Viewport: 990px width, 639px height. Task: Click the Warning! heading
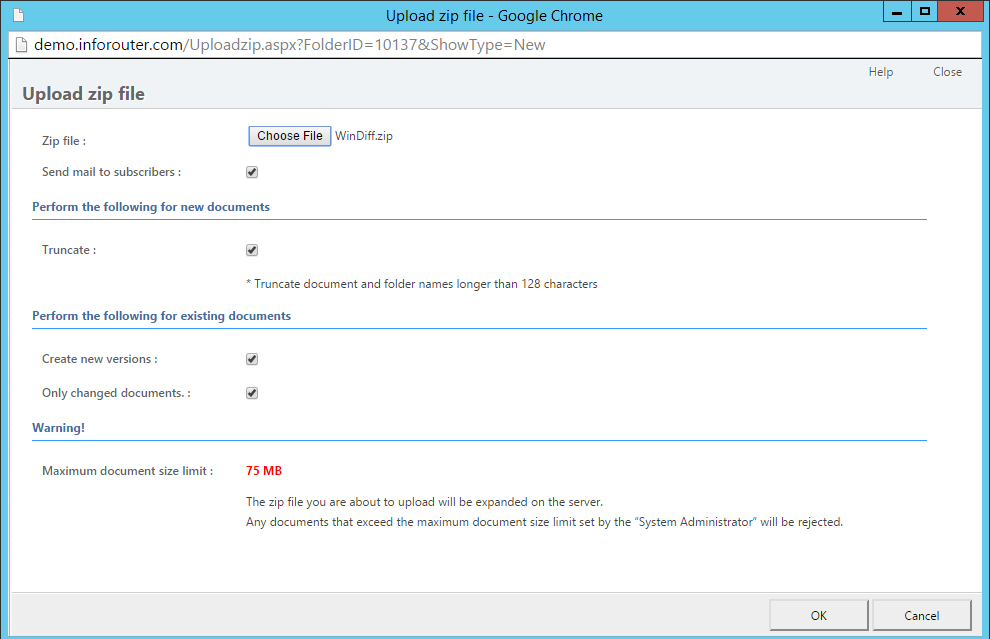point(58,428)
